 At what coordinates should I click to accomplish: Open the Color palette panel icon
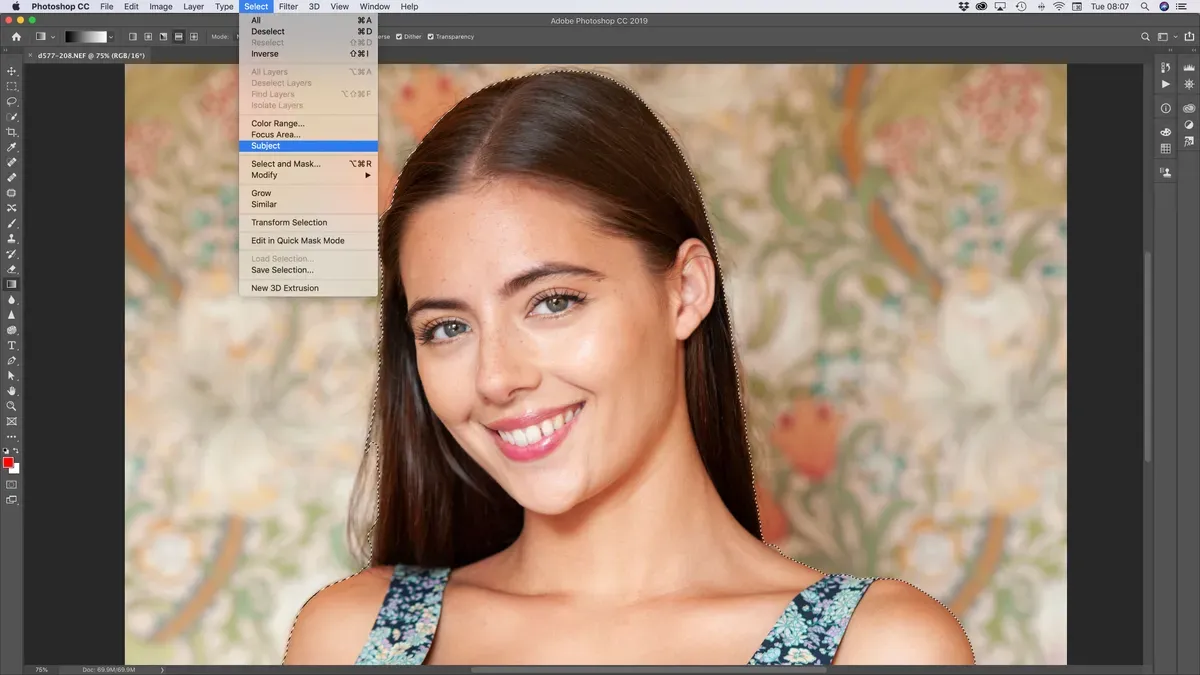pyautogui.click(x=1165, y=132)
